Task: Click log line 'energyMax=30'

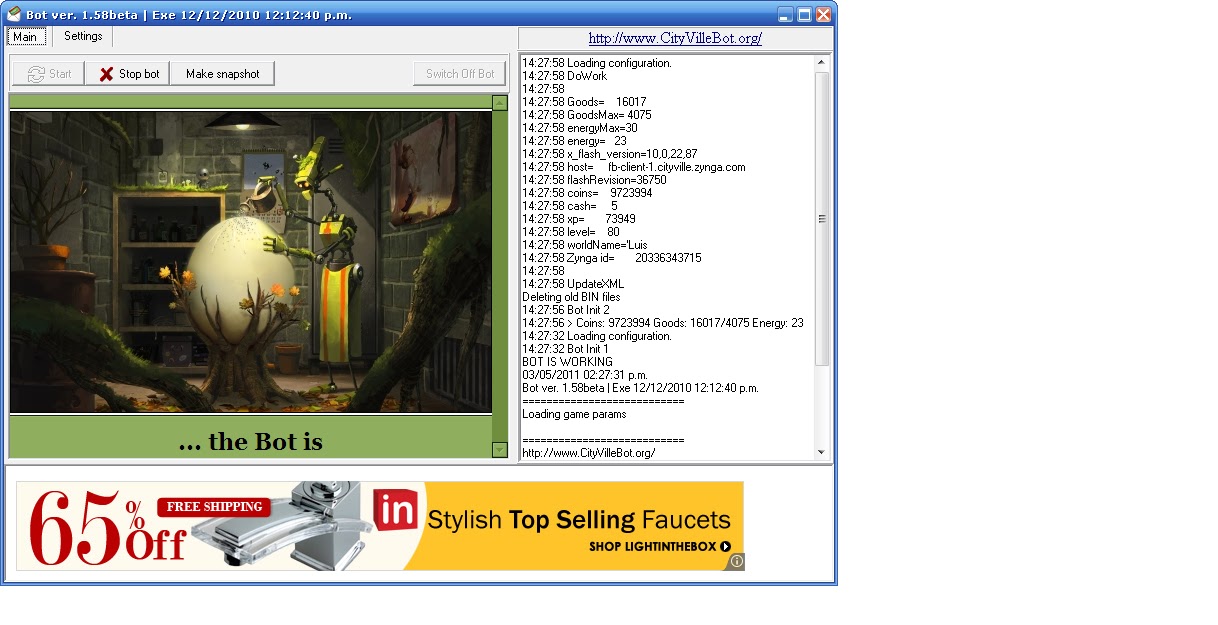Action: pos(580,128)
